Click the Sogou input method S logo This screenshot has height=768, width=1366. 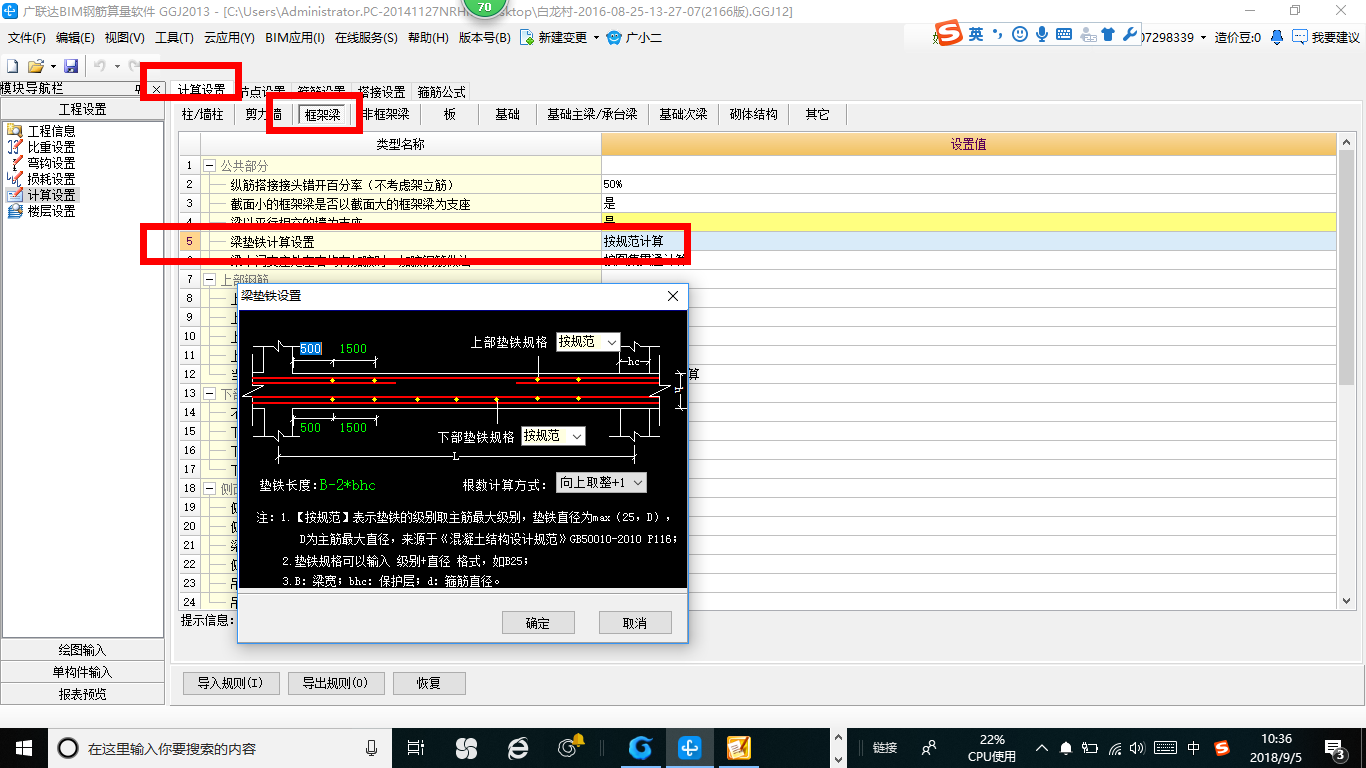point(948,34)
